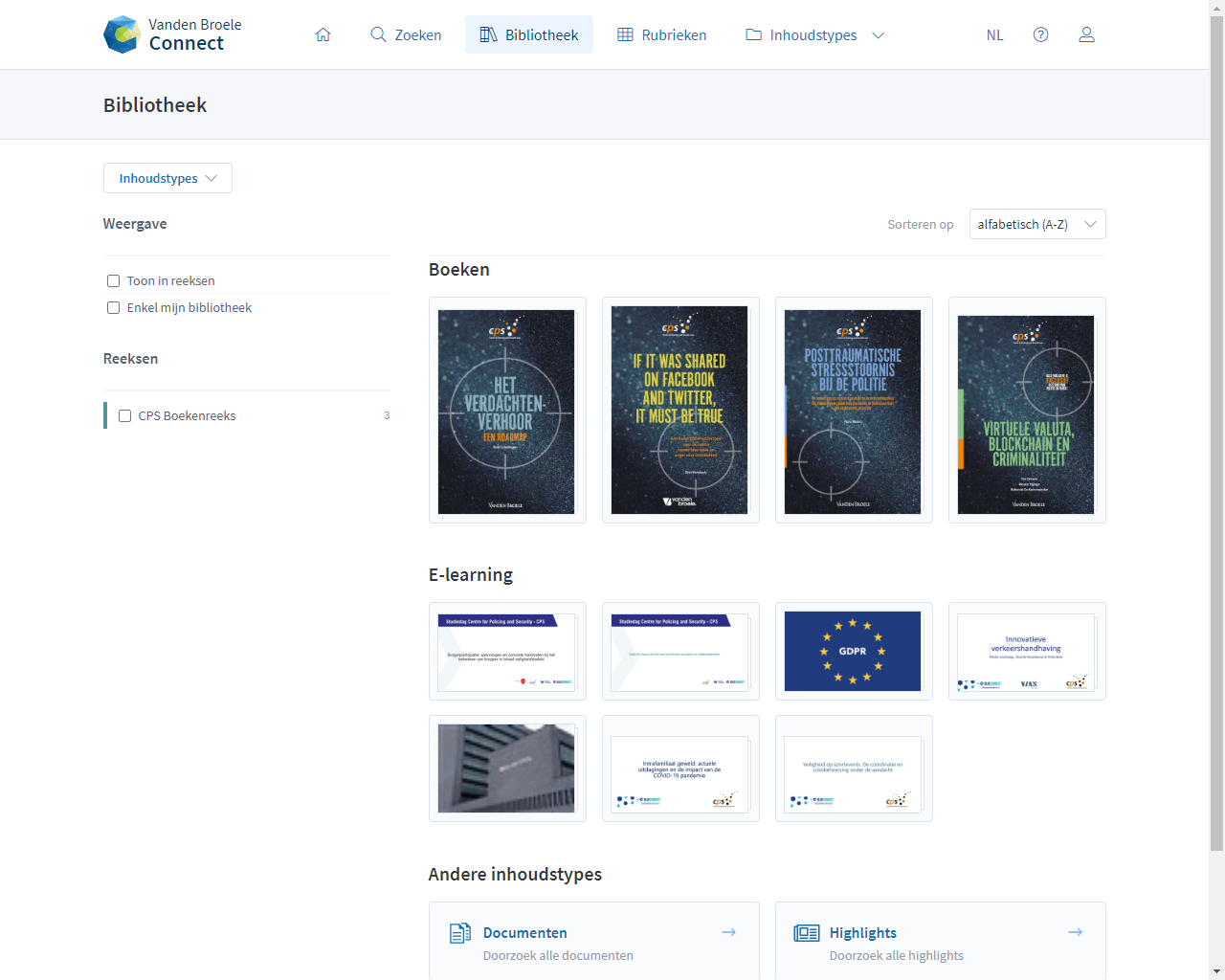The height and width of the screenshot is (980, 1225).
Task: Click the scrollbar down arrow
Action: (1216, 972)
